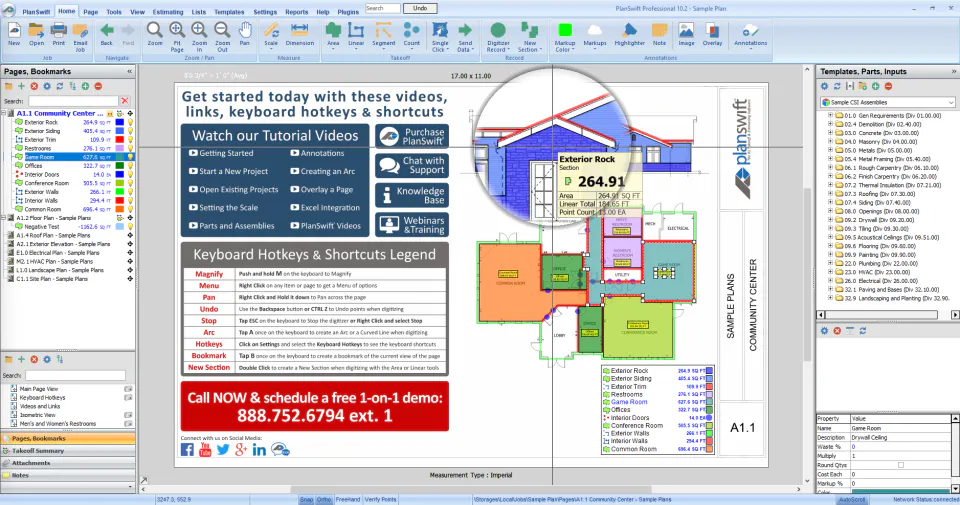Toggle lightbulb visibility for Offices
960x505 pixels.
[130, 166]
